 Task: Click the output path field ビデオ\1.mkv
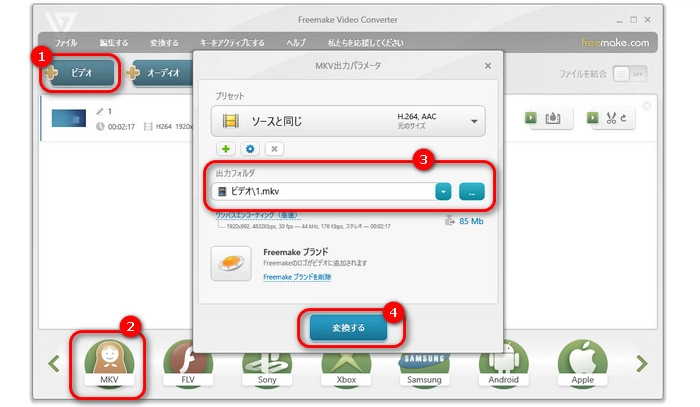point(324,191)
